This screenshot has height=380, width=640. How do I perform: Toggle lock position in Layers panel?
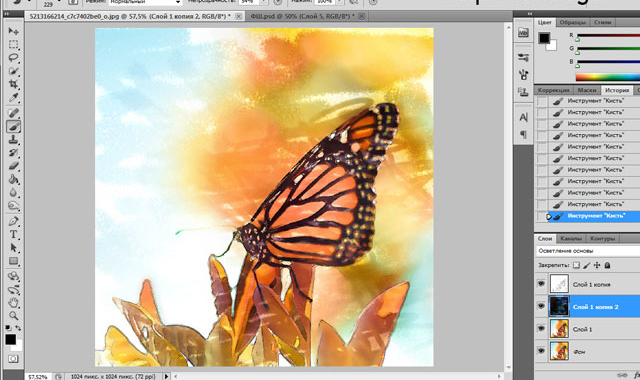point(597,265)
